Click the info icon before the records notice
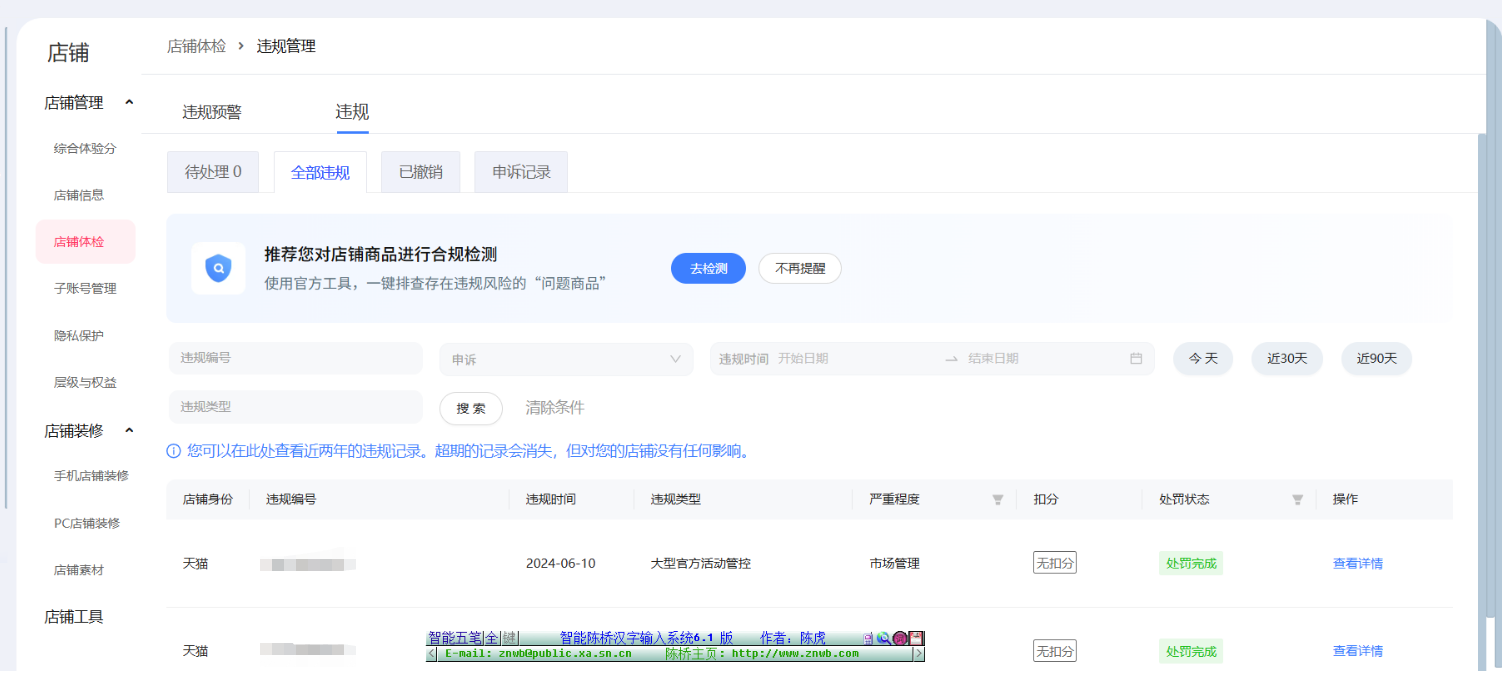This screenshot has height=684, width=1502. [x=174, y=452]
